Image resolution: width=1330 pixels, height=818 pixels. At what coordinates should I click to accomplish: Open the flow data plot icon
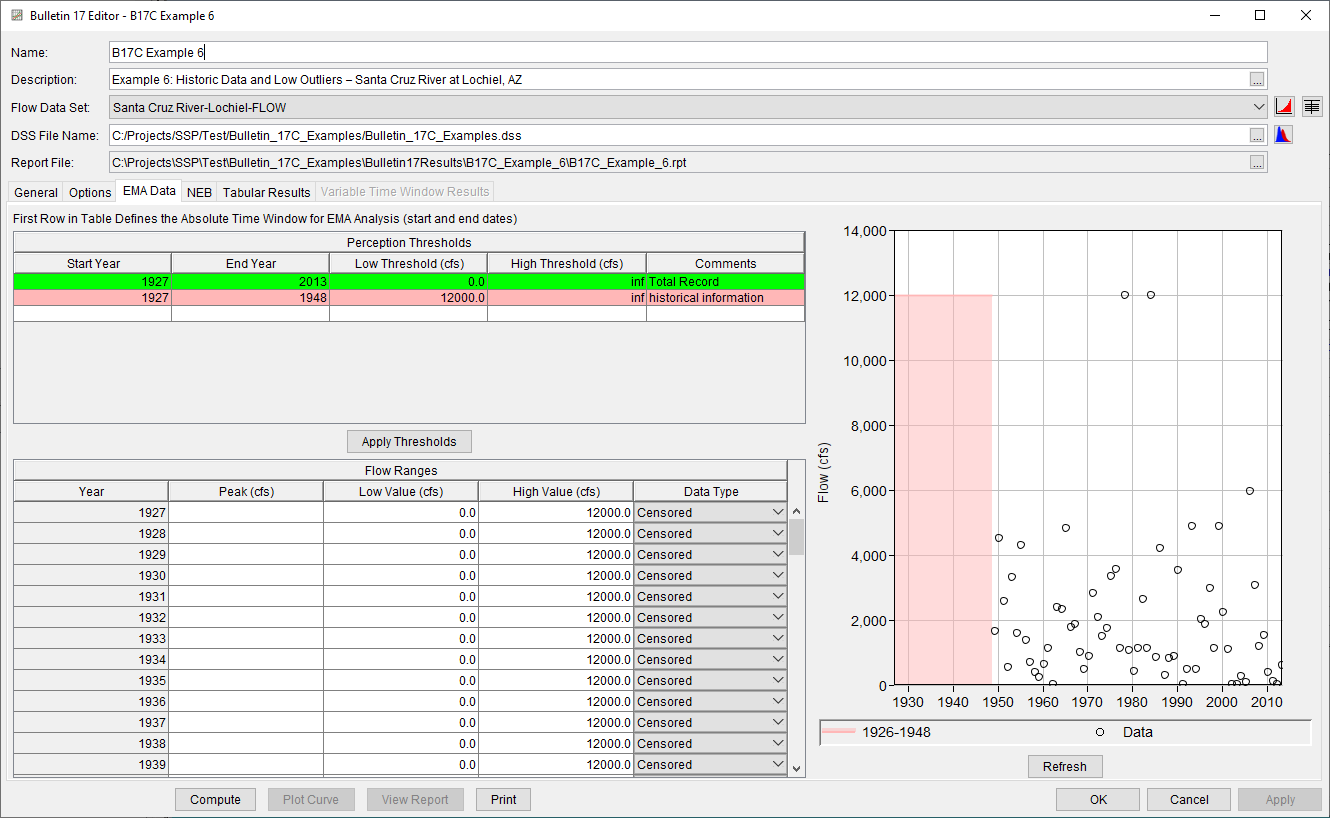[x=1285, y=107]
